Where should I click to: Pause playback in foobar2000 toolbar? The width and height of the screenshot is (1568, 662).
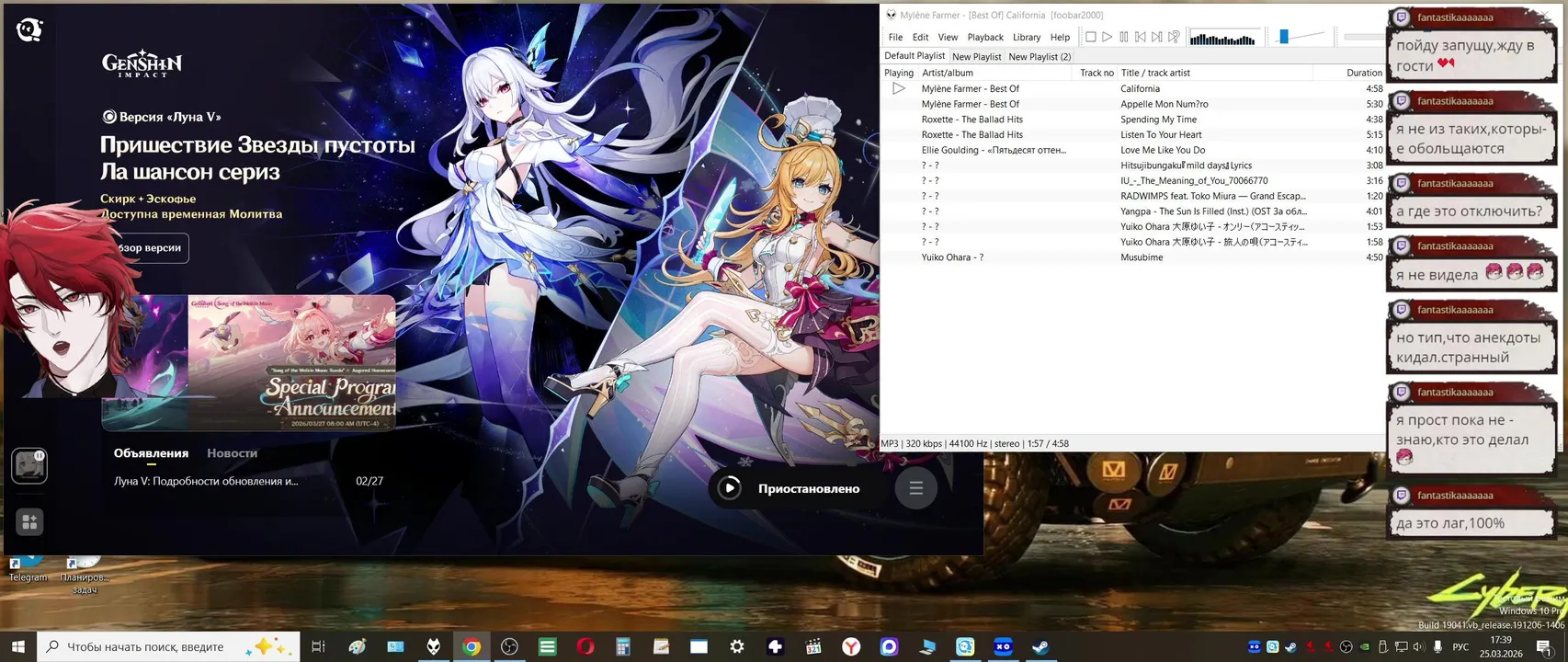(1123, 37)
